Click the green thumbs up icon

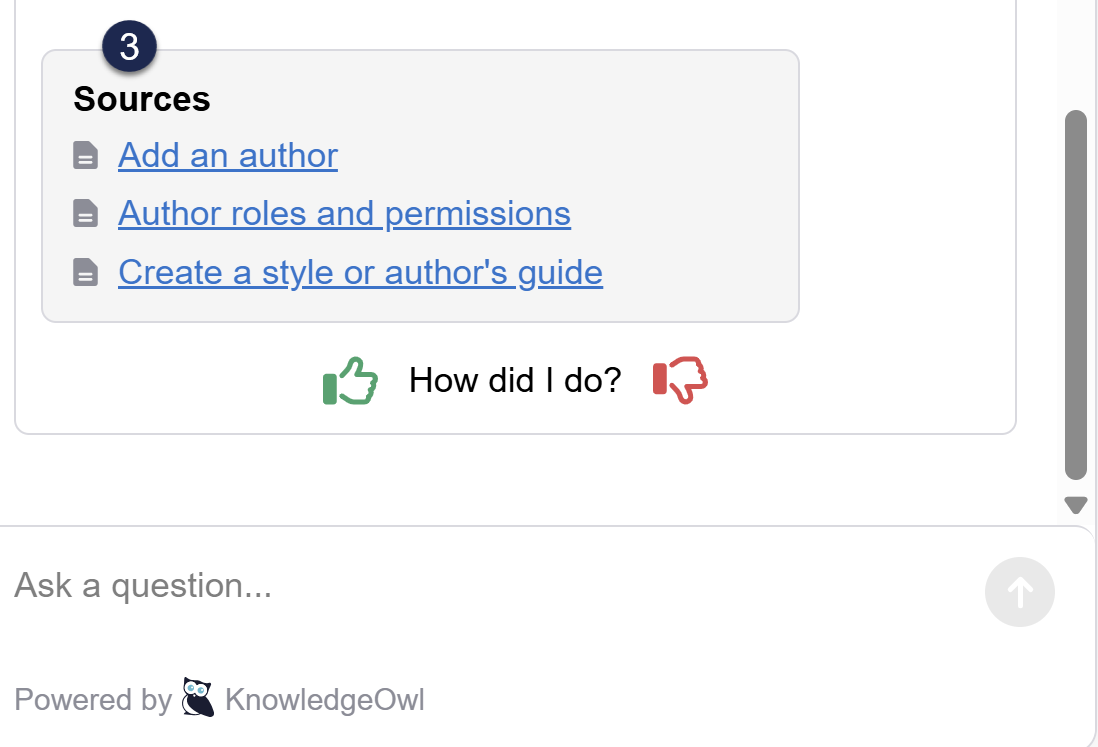pos(350,382)
